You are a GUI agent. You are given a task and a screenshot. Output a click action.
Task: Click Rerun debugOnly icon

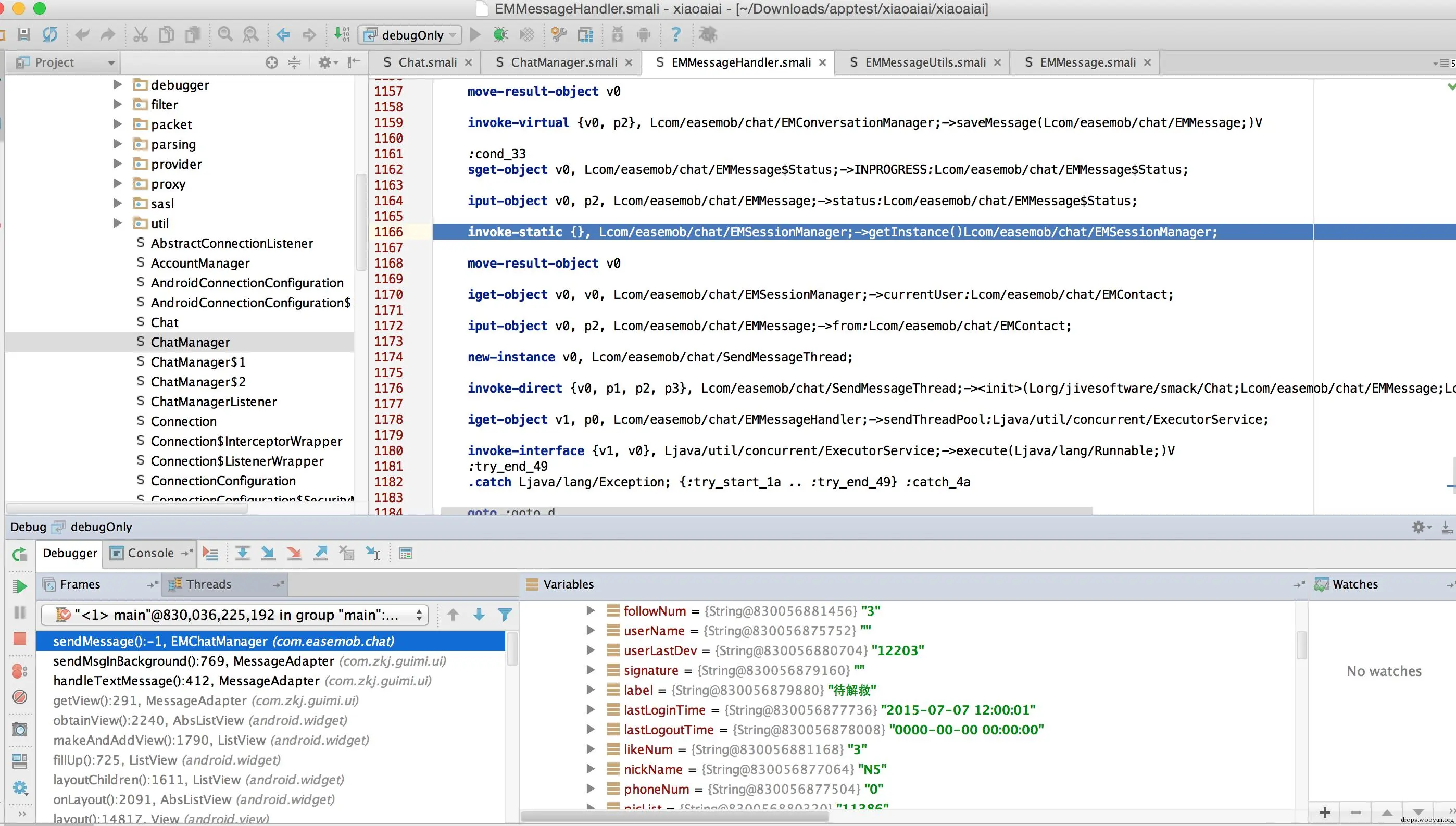20,554
